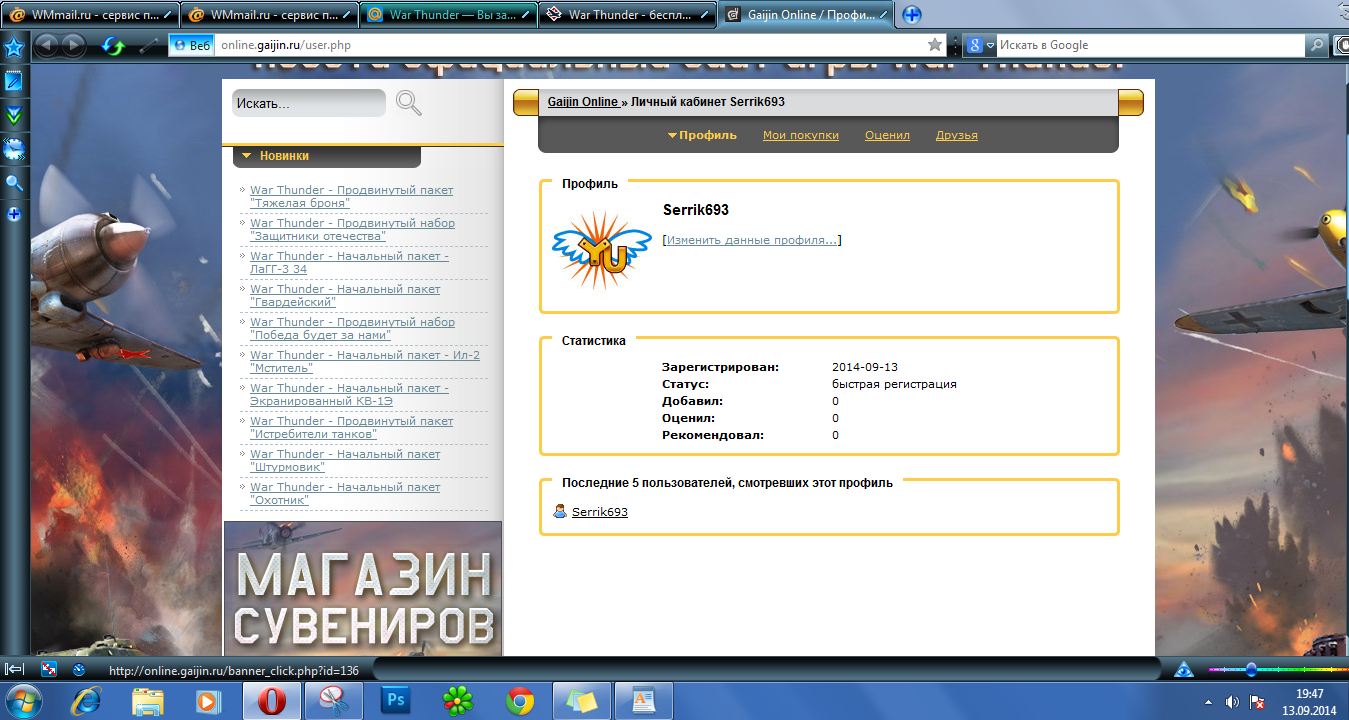Go back with the browser back arrow
This screenshot has height=720, width=1349.
pos(48,44)
